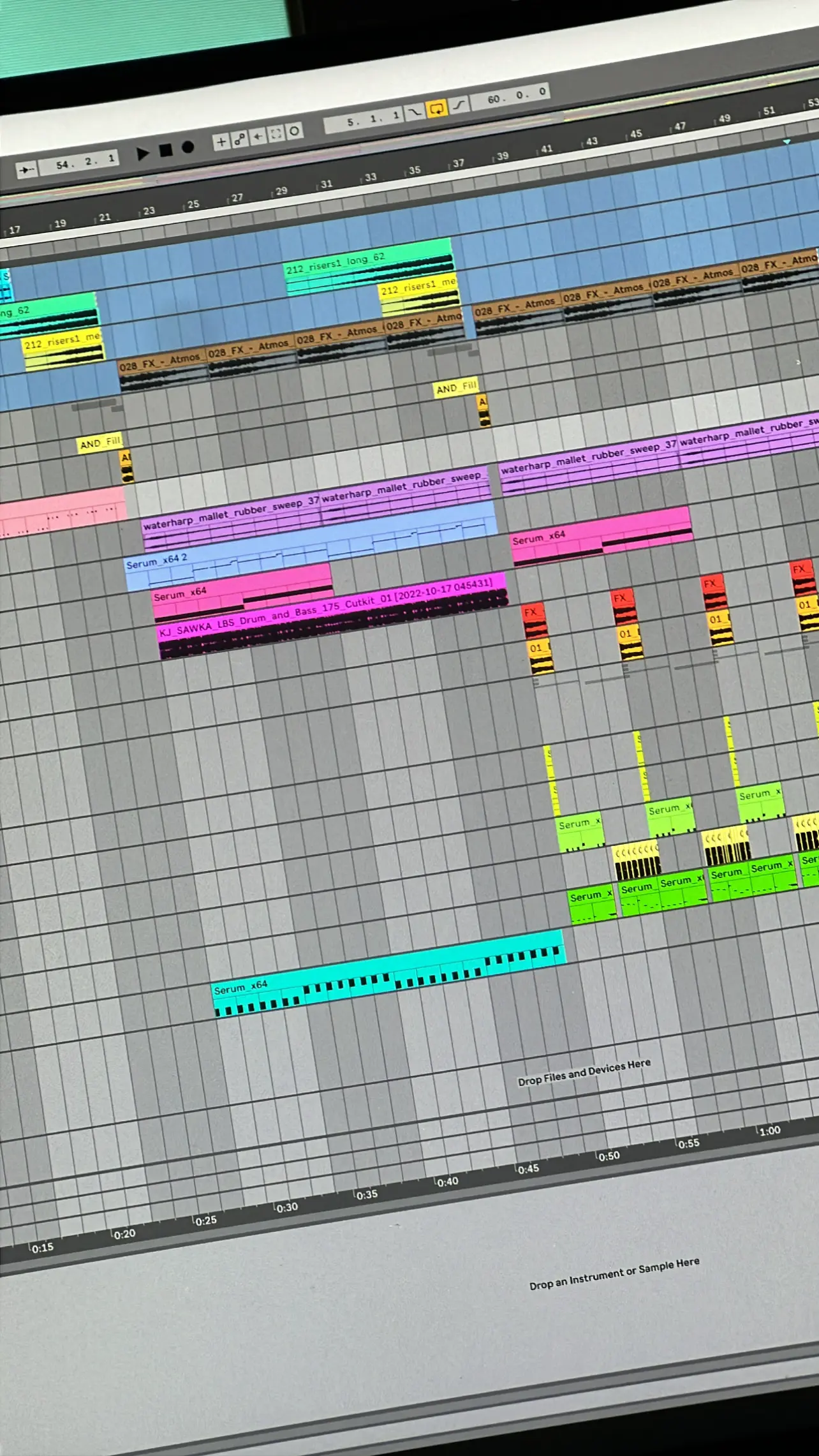This screenshot has height=1456, width=819.
Task: Click the Stop button in transport
Action: pyautogui.click(x=166, y=151)
